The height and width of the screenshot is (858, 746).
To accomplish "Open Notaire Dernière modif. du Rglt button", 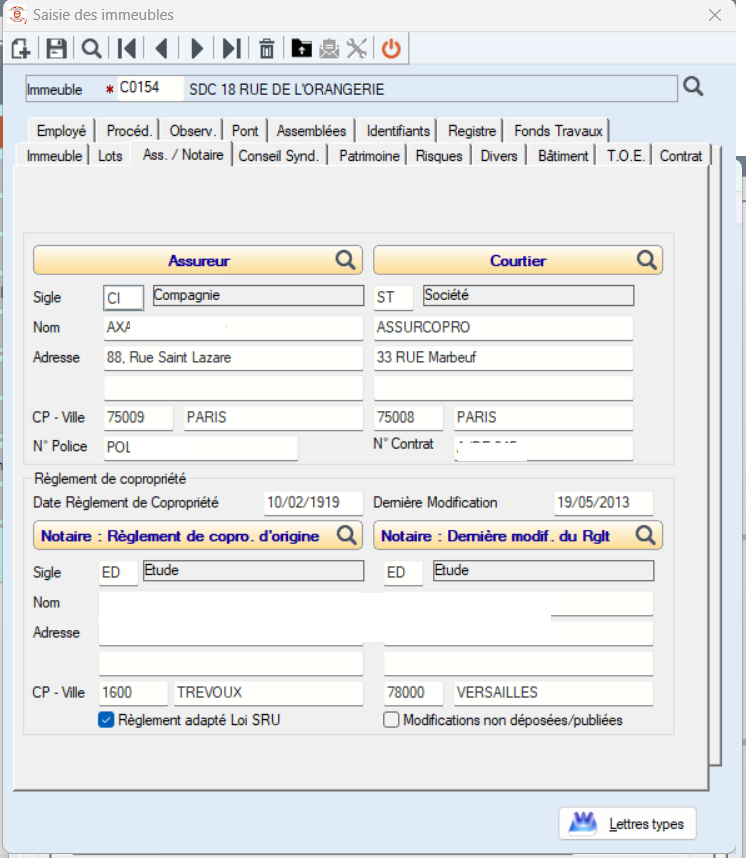I will pos(518,535).
